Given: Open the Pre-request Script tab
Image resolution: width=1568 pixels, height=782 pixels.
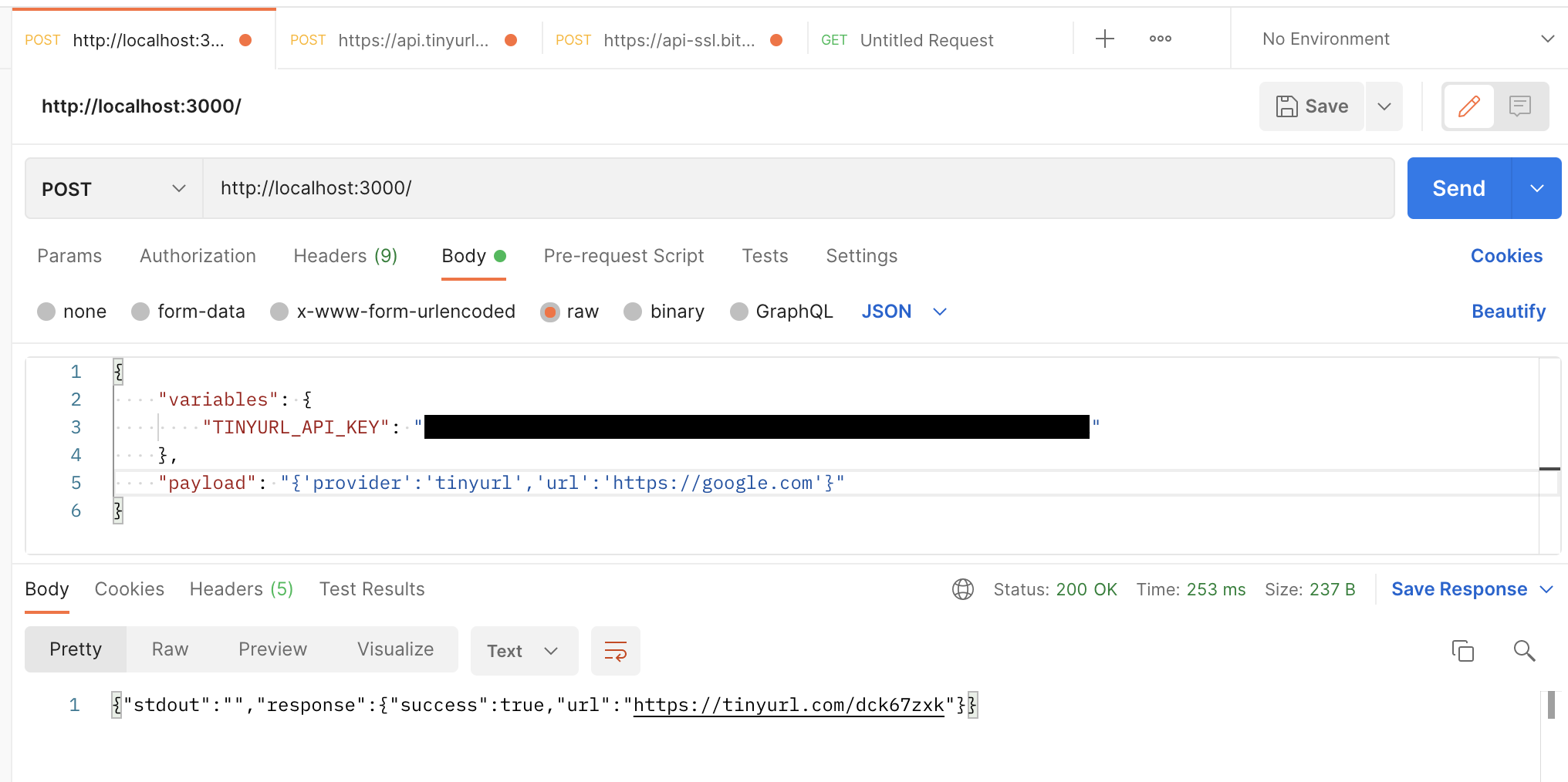Looking at the screenshot, I should 623,256.
